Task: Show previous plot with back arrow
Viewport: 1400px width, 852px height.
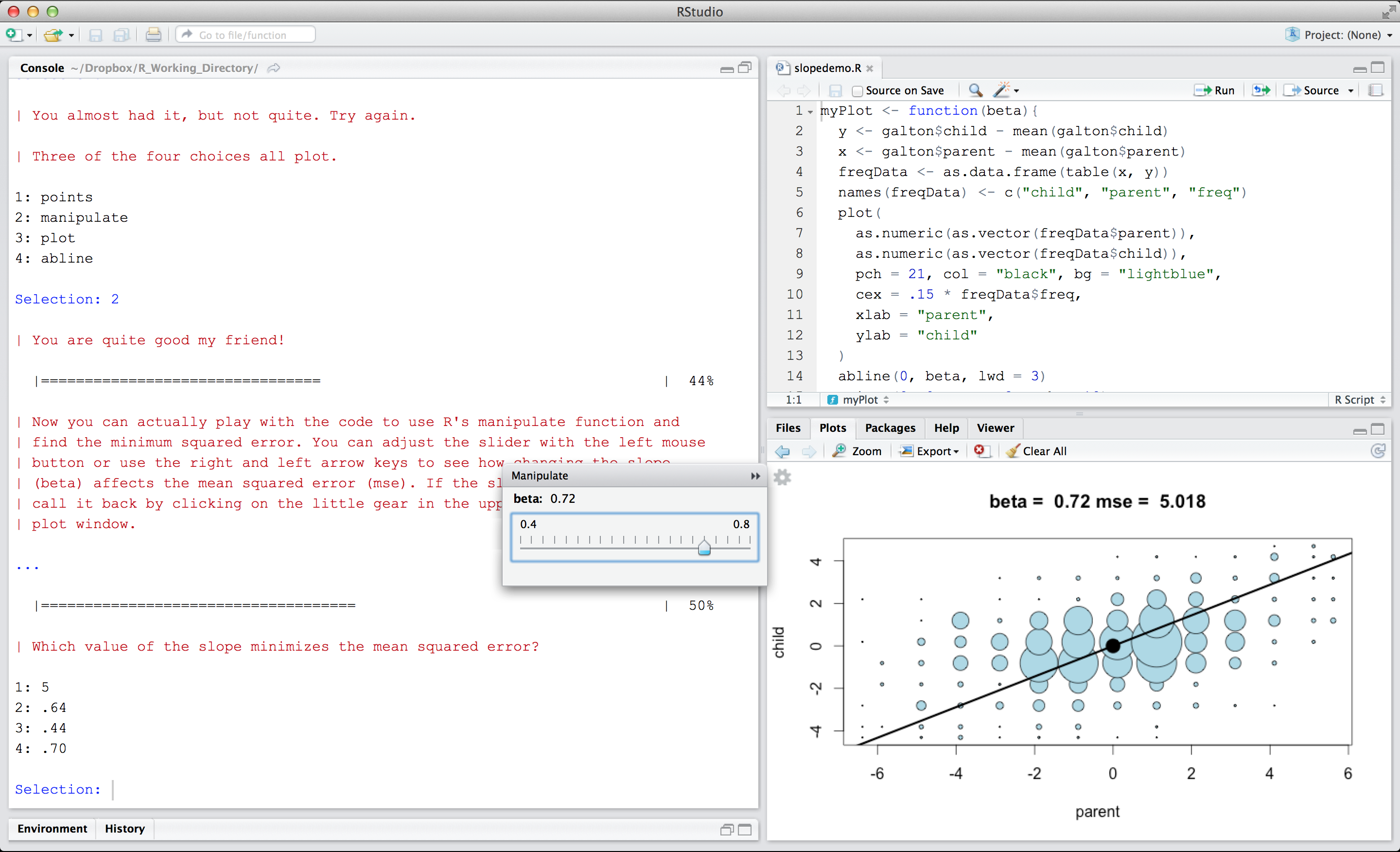Action: click(x=783, y=451)
